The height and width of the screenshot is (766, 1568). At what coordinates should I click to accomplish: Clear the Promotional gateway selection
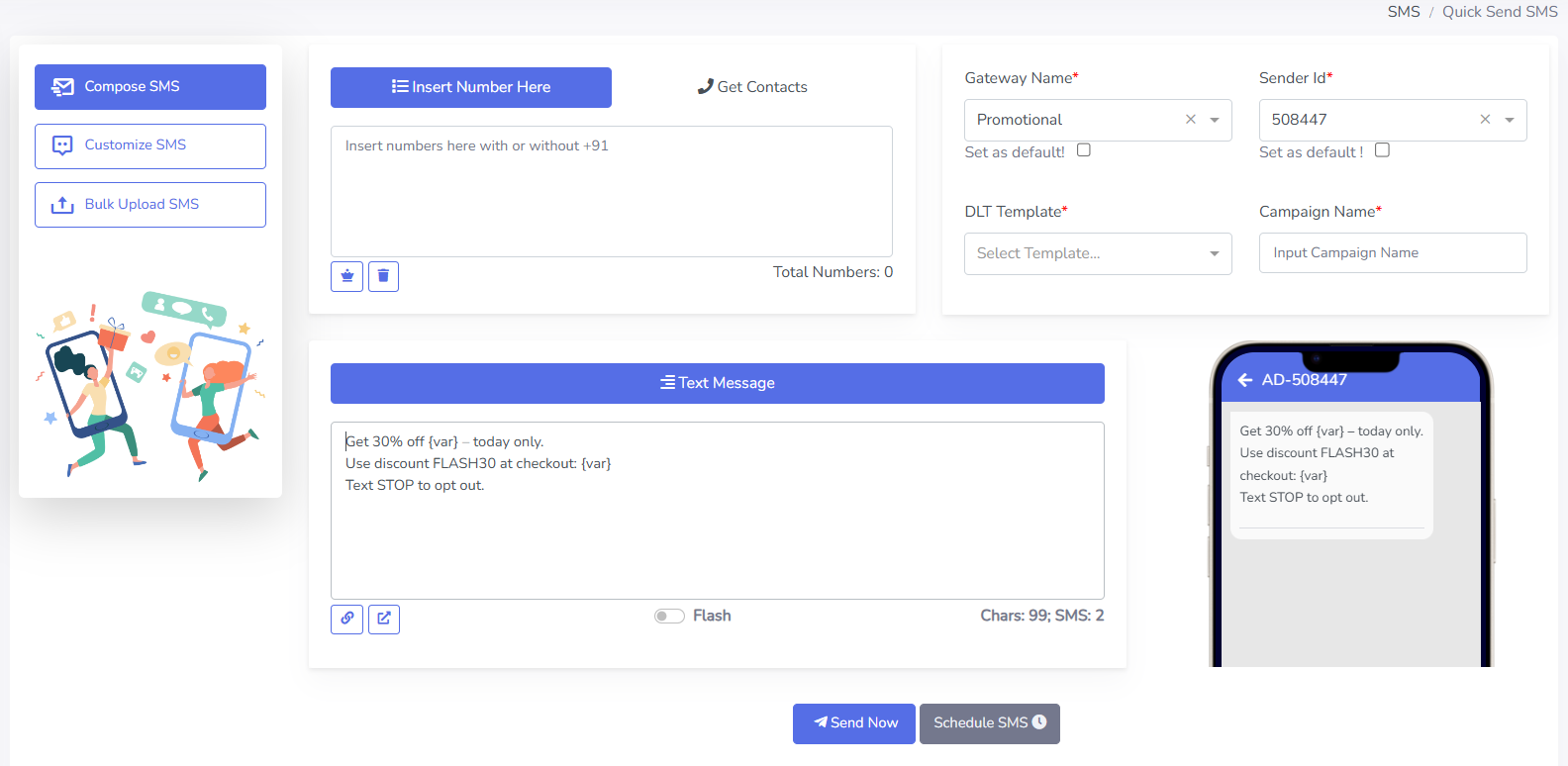[1191, 120]
